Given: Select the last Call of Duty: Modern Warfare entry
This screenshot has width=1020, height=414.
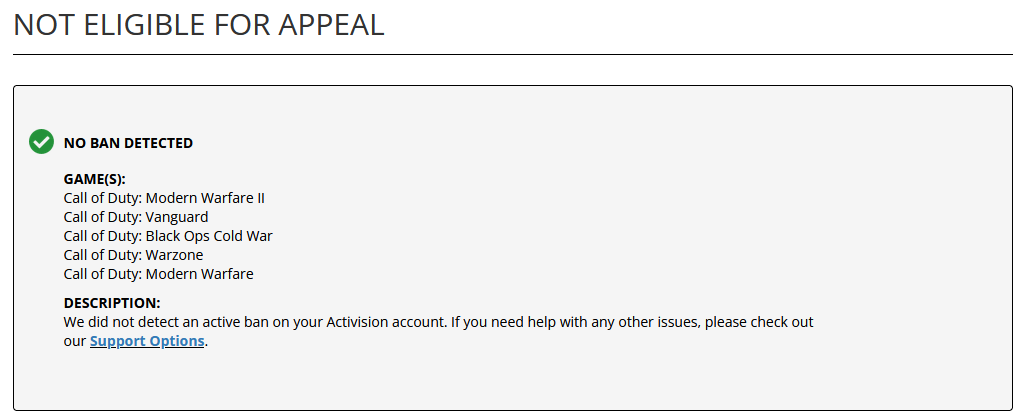Looking at the screenshot, I should [x=159, y=274].
